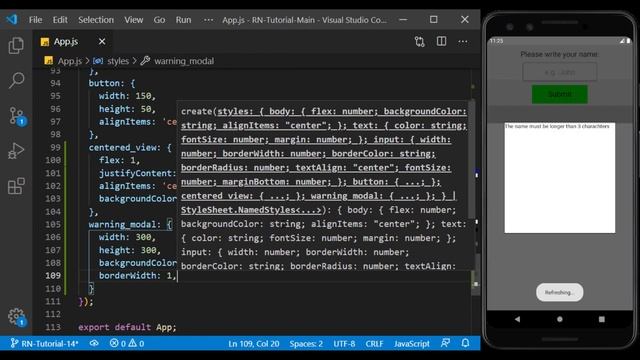
Task: Split the editor to the right
Action: pos(441,42)
